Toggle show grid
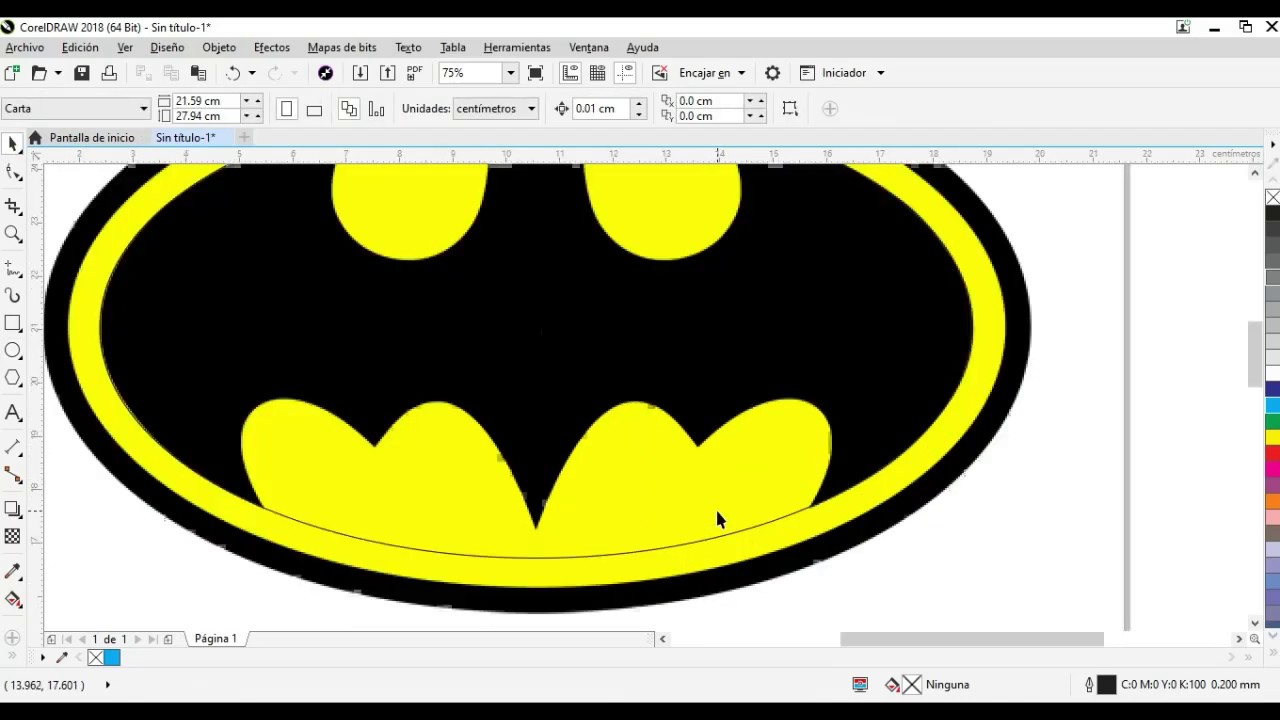This screenshot has width=1280, height=720. 598,73
